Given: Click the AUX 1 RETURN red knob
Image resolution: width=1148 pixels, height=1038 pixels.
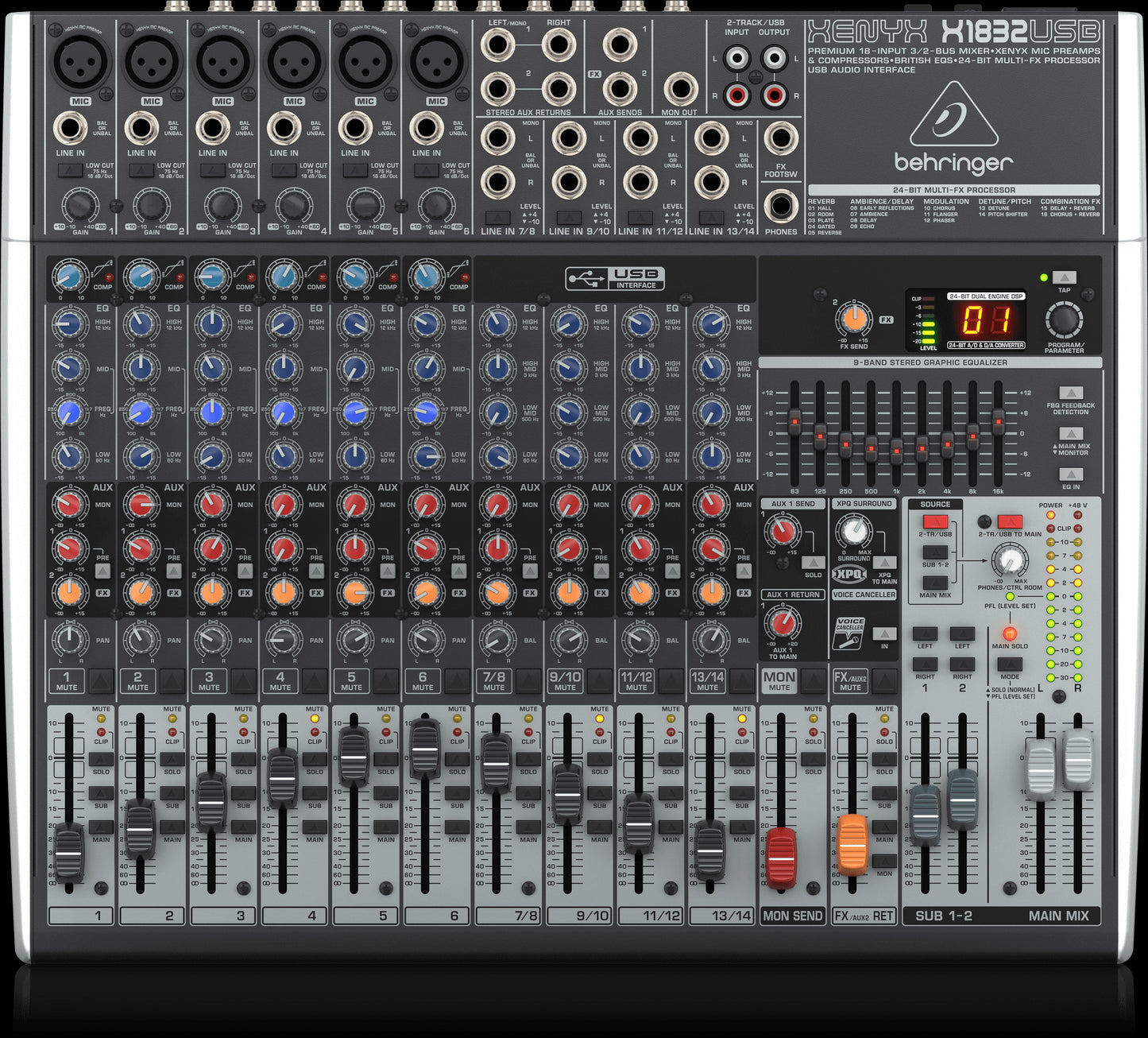Looking at the screenshot, I should [783, 622].
